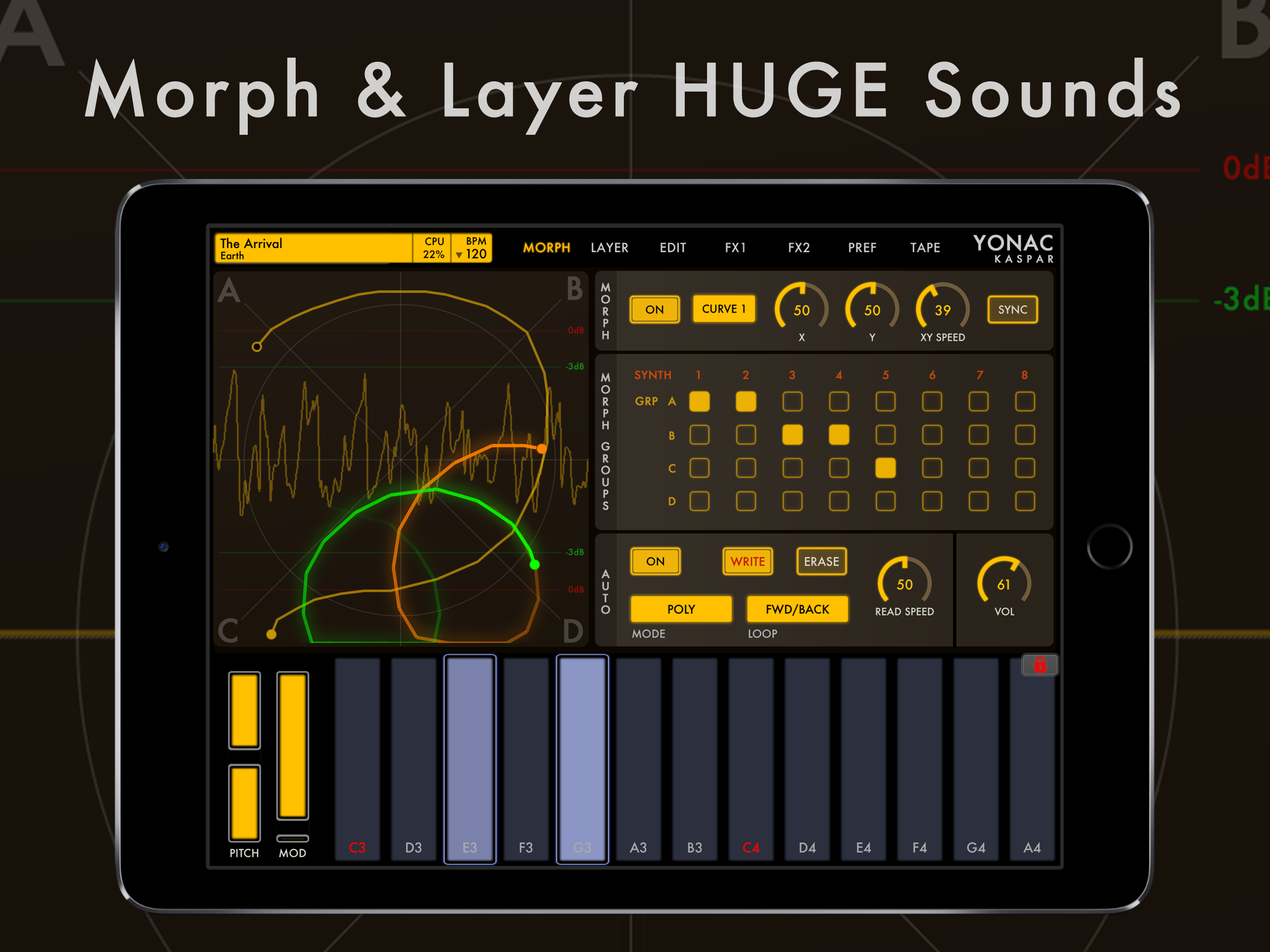1270x952 pixels.
Task: Play the C4 key on keyboard
Action: (750, 758)
